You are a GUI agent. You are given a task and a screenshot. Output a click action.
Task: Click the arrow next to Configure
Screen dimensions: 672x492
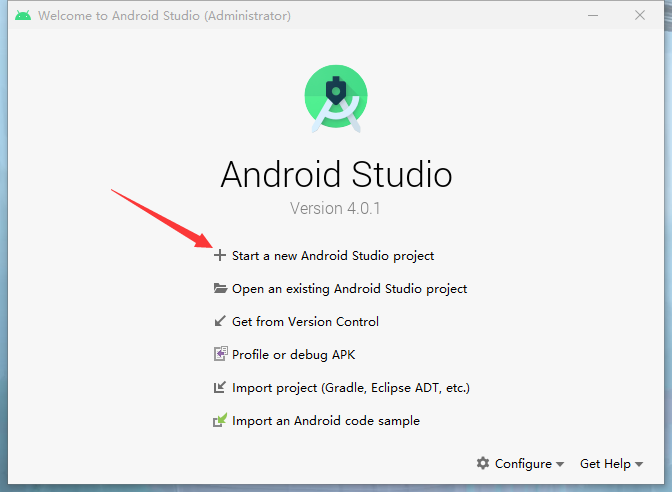560,464
